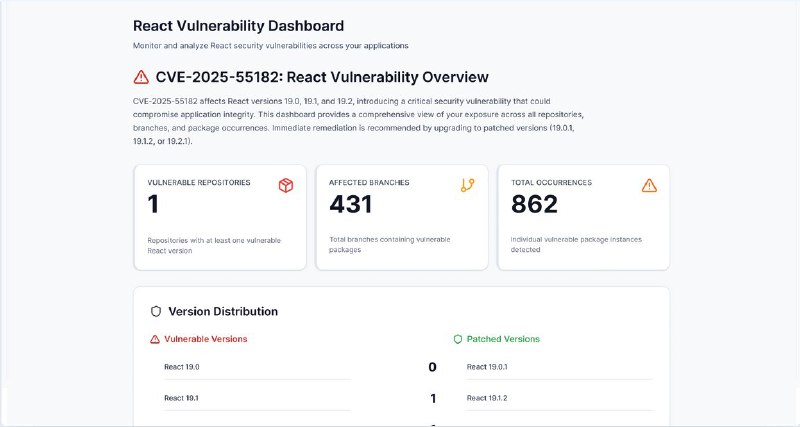Screen dimensions: 800x427
Task: Open the Total Occurrences count 862
Action: [534, 205]
